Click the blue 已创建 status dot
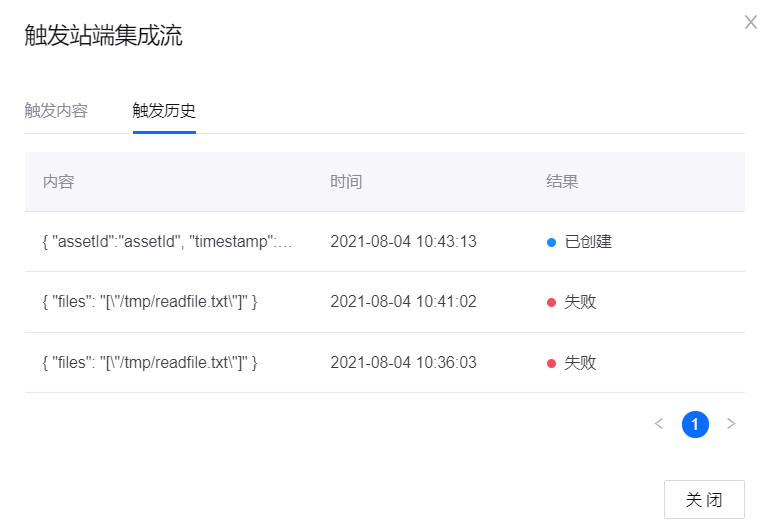 [551, 242]
